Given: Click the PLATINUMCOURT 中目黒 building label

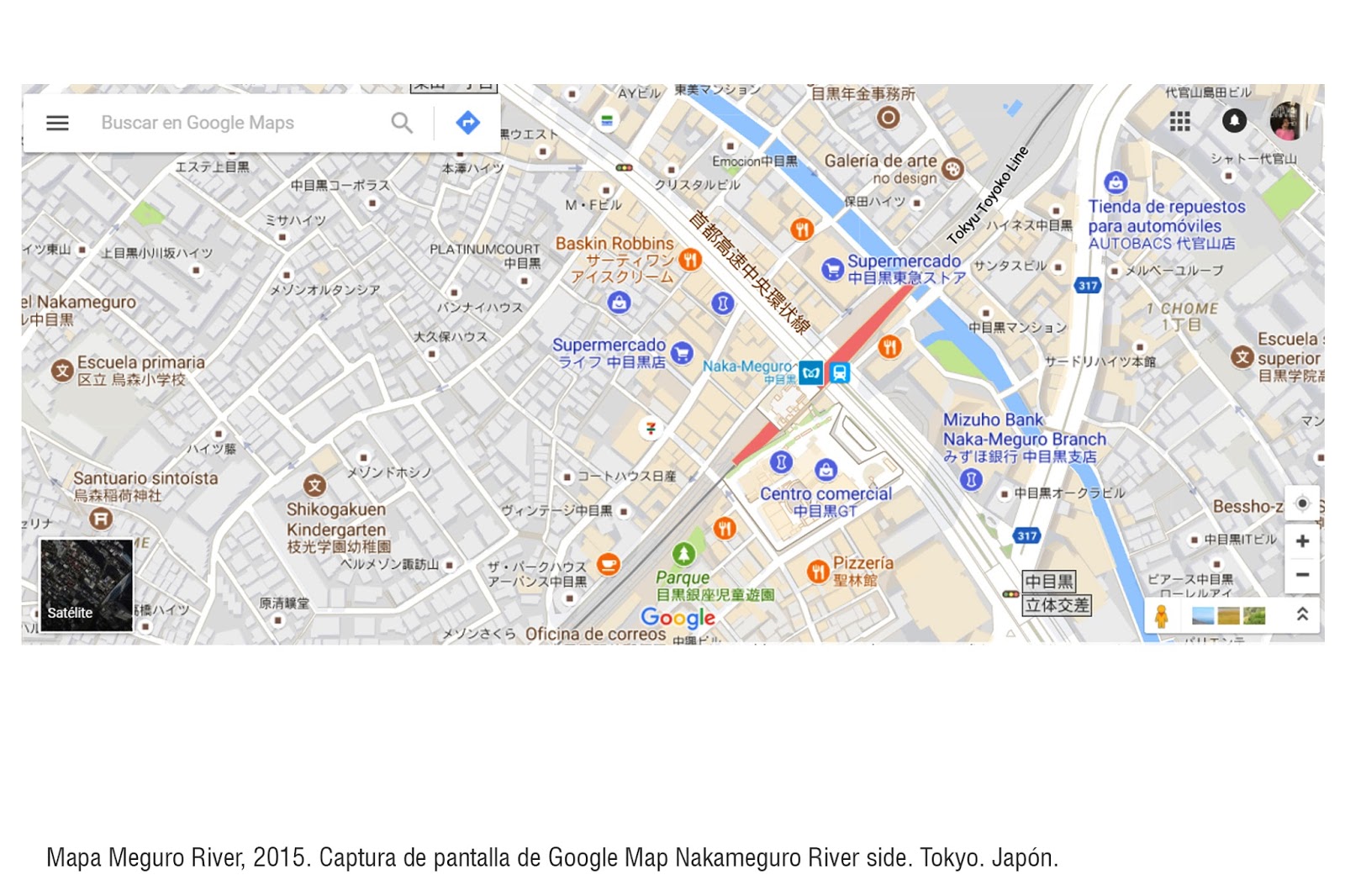Looking at the screenshot, I should (x=485, y=256).
